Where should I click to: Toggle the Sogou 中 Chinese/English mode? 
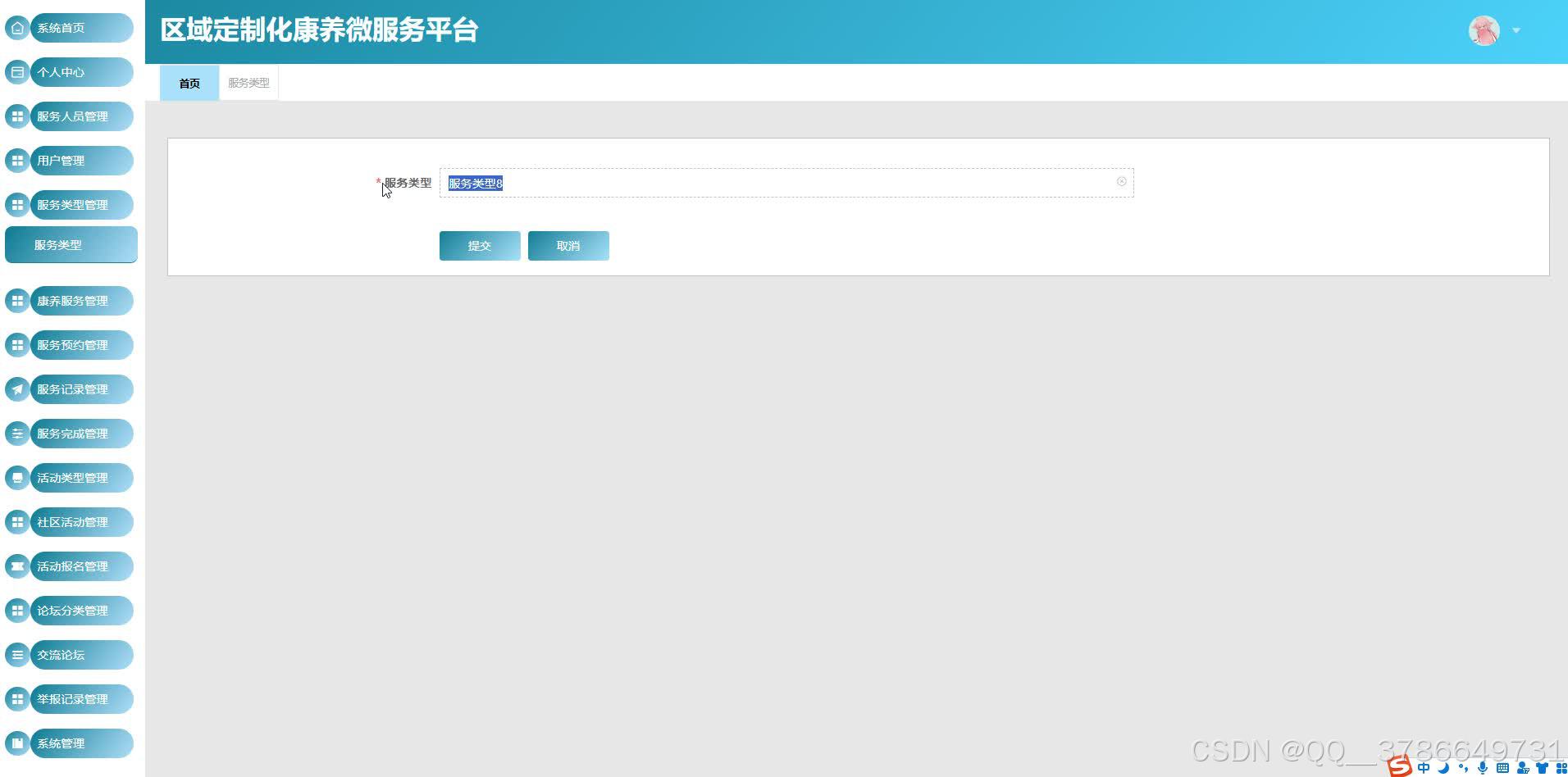[x=1424, y=768]
